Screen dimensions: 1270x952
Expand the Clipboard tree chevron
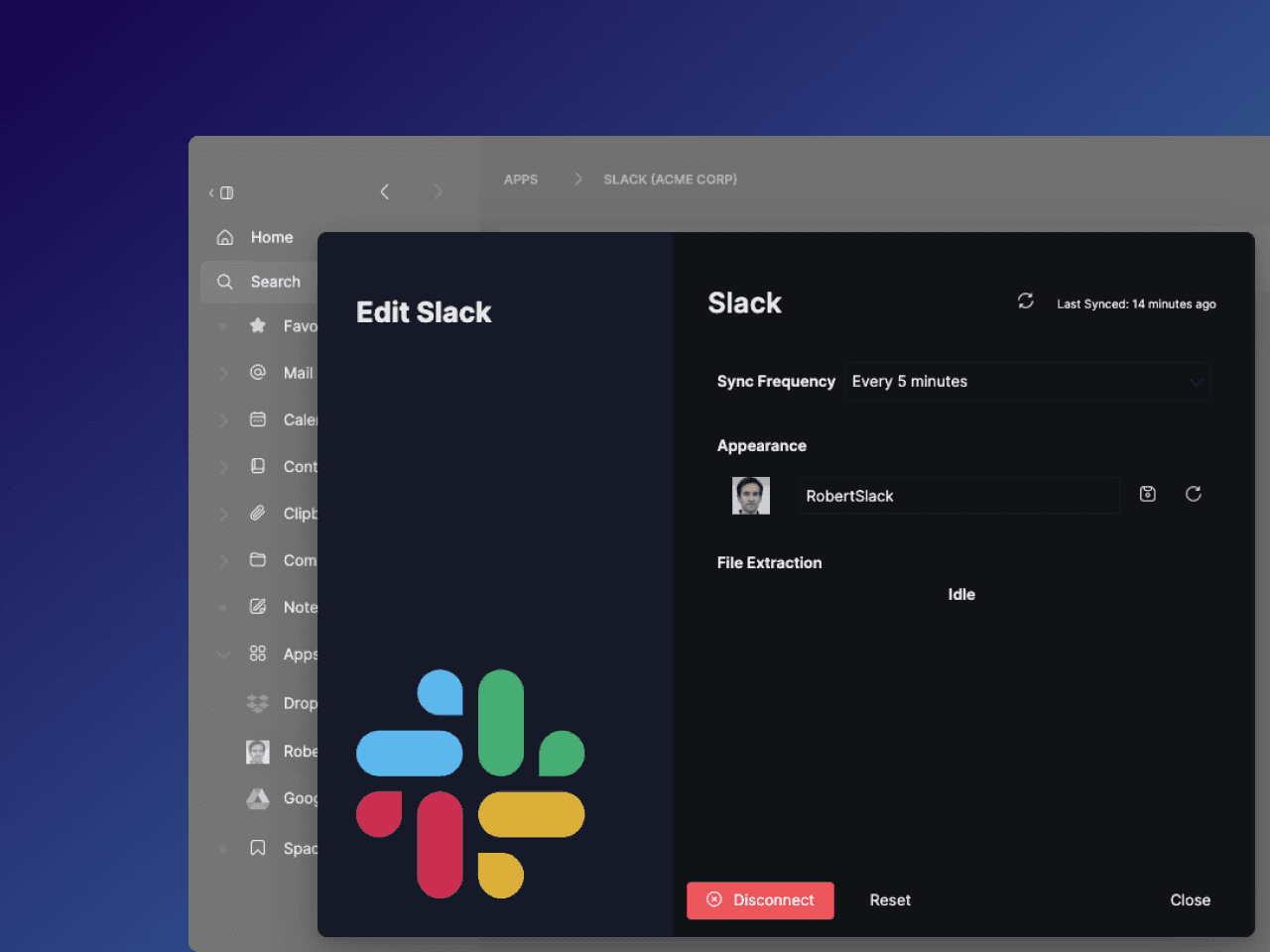tap(224, 513)
